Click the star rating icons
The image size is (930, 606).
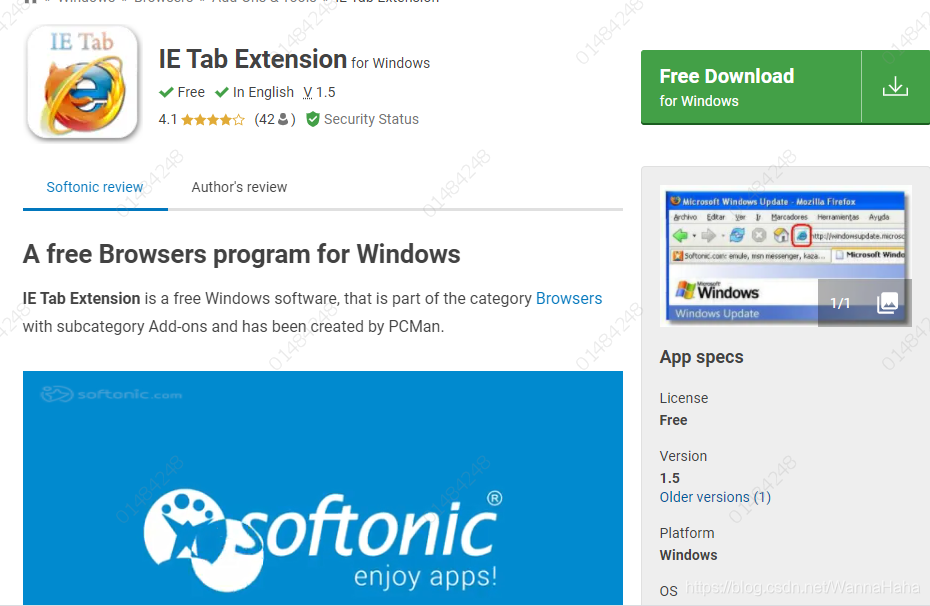point(213,120)
